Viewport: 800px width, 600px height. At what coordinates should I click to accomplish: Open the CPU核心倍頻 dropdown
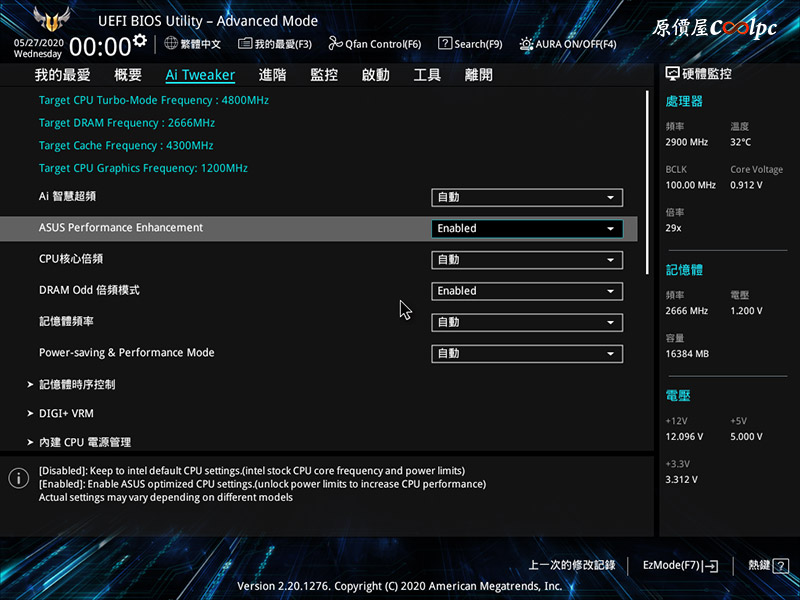click(527, 260)
